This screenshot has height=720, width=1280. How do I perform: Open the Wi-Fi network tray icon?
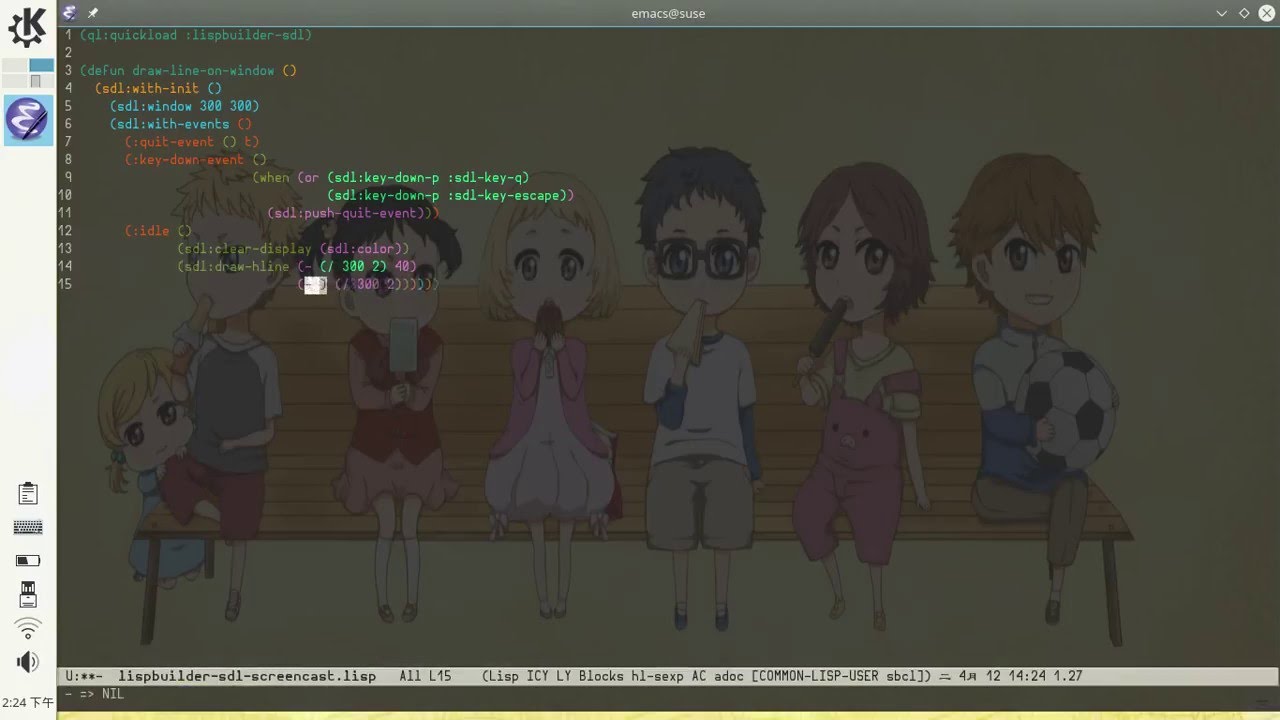[28, 628]
